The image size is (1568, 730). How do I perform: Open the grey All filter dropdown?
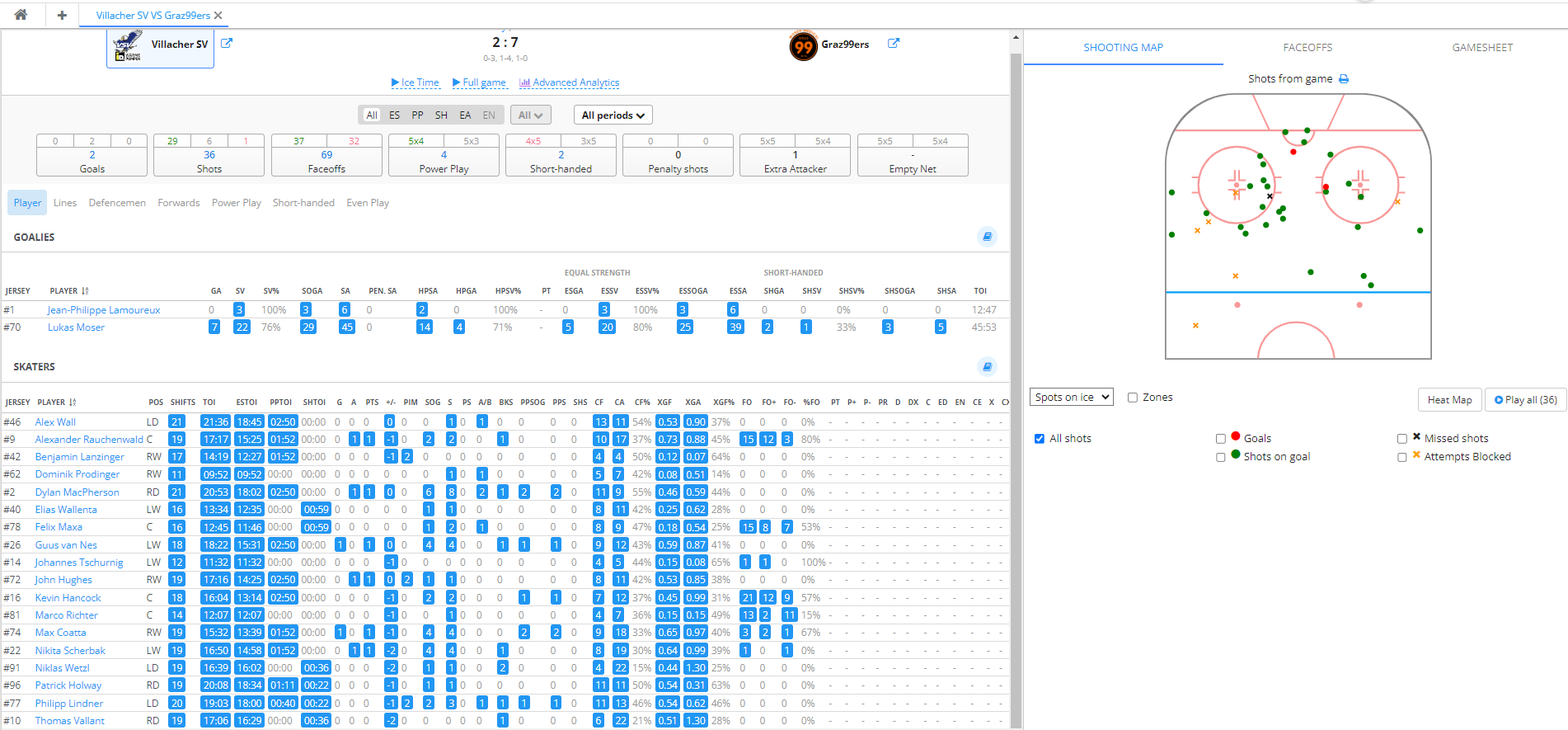click(530, 115)
